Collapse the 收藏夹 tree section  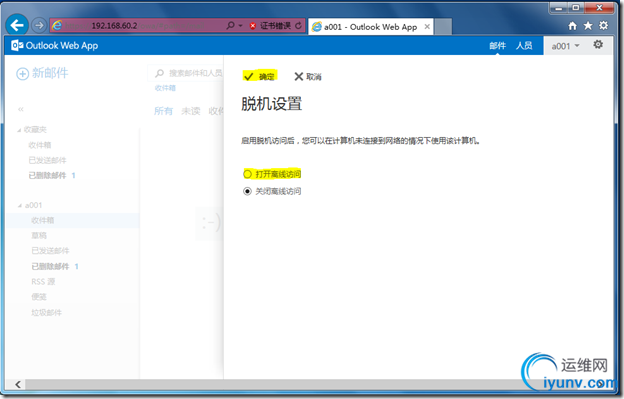coord(19,130)
